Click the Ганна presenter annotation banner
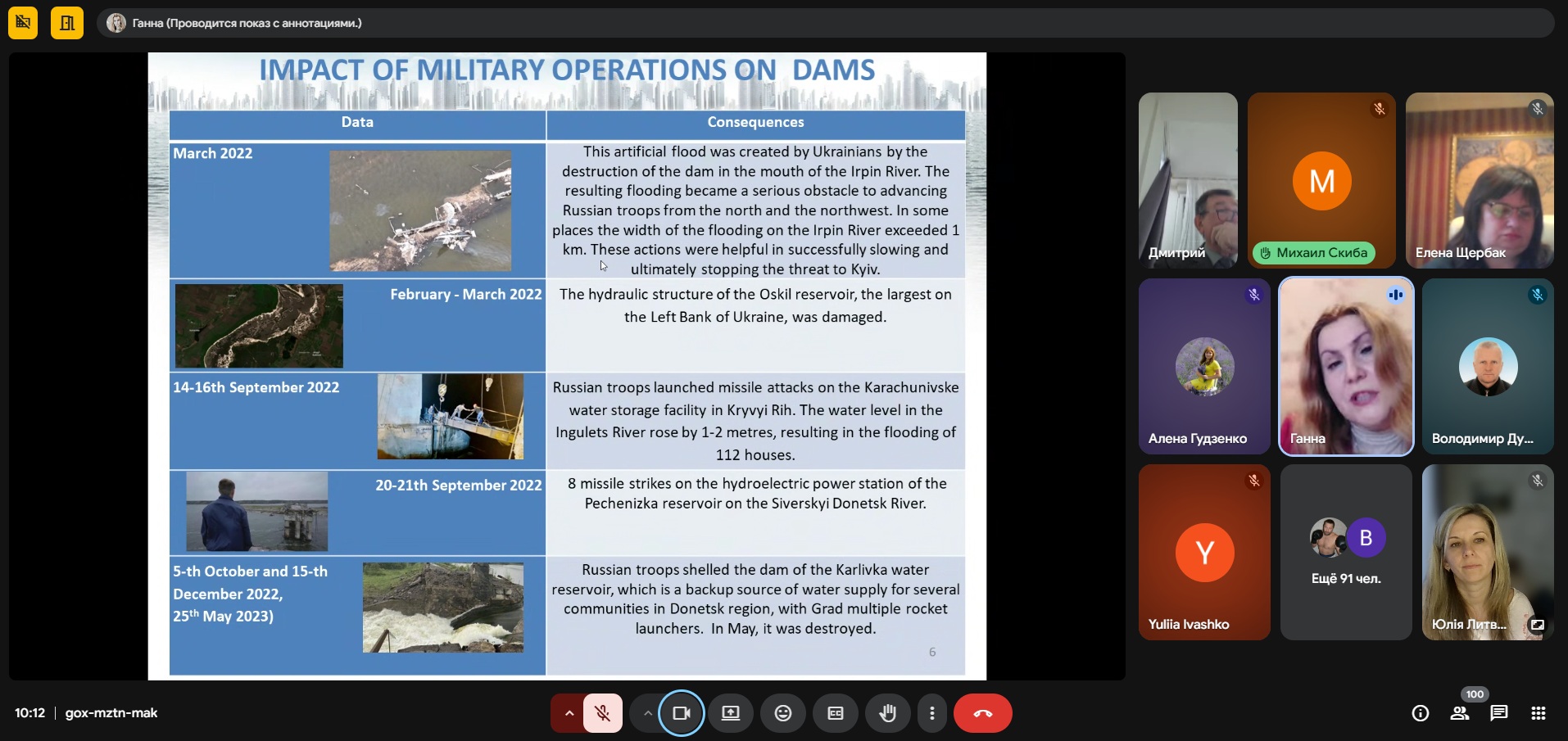The height and width of the screenshot is (741, 1568). [x=246, y=23]
